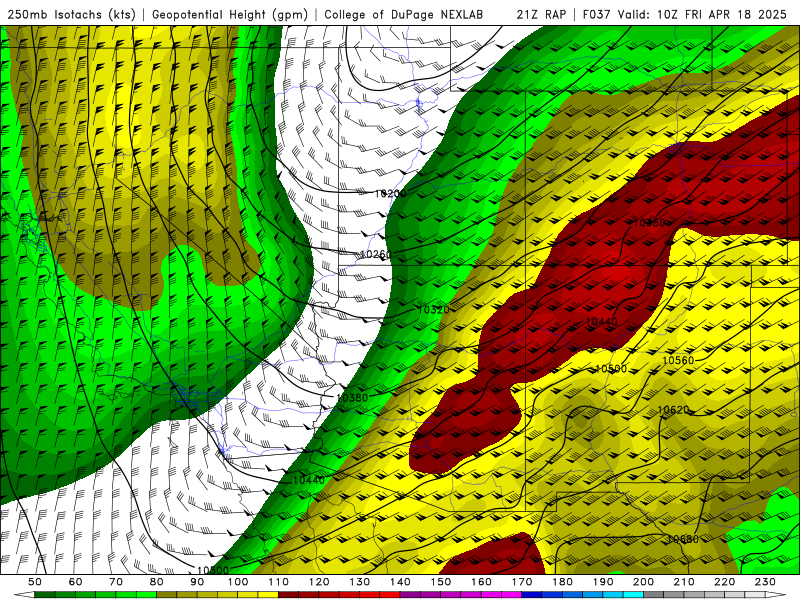
Task: Click the 'FRI APR 18 2025' valid date text
Action: coord(736,14)
